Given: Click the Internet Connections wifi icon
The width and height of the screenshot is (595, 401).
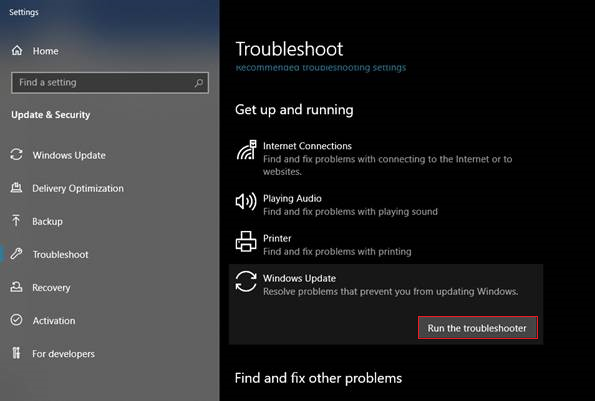Looking at the screenshot, I should (246, 150).
